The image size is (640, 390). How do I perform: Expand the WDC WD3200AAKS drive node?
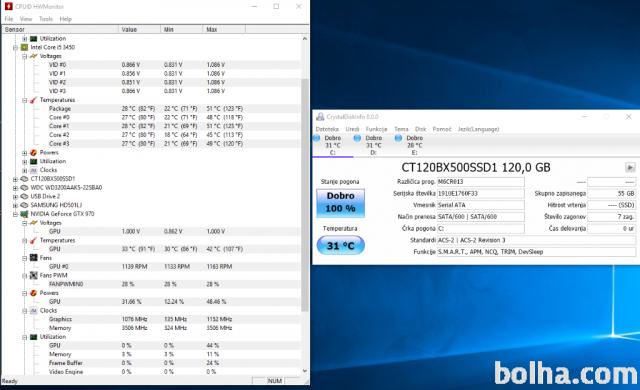[x=16, y=188]
